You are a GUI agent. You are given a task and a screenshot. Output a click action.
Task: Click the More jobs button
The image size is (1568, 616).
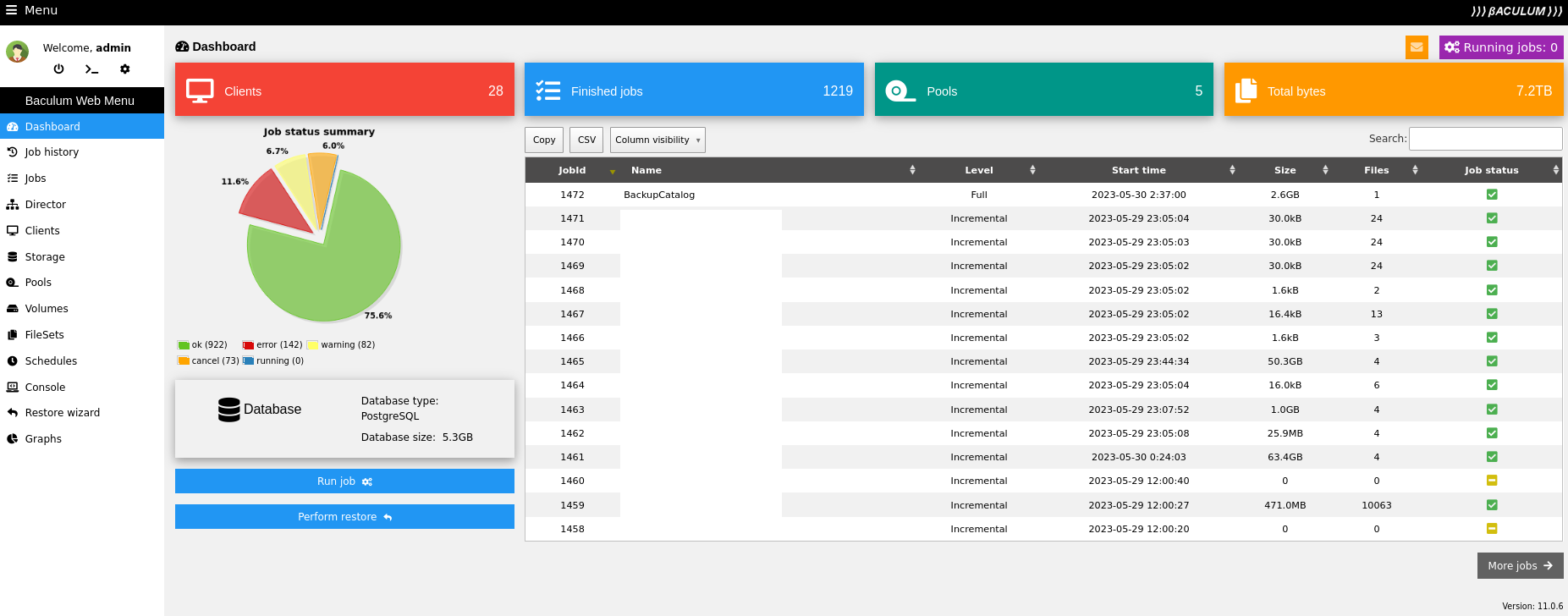[1519, 565]
